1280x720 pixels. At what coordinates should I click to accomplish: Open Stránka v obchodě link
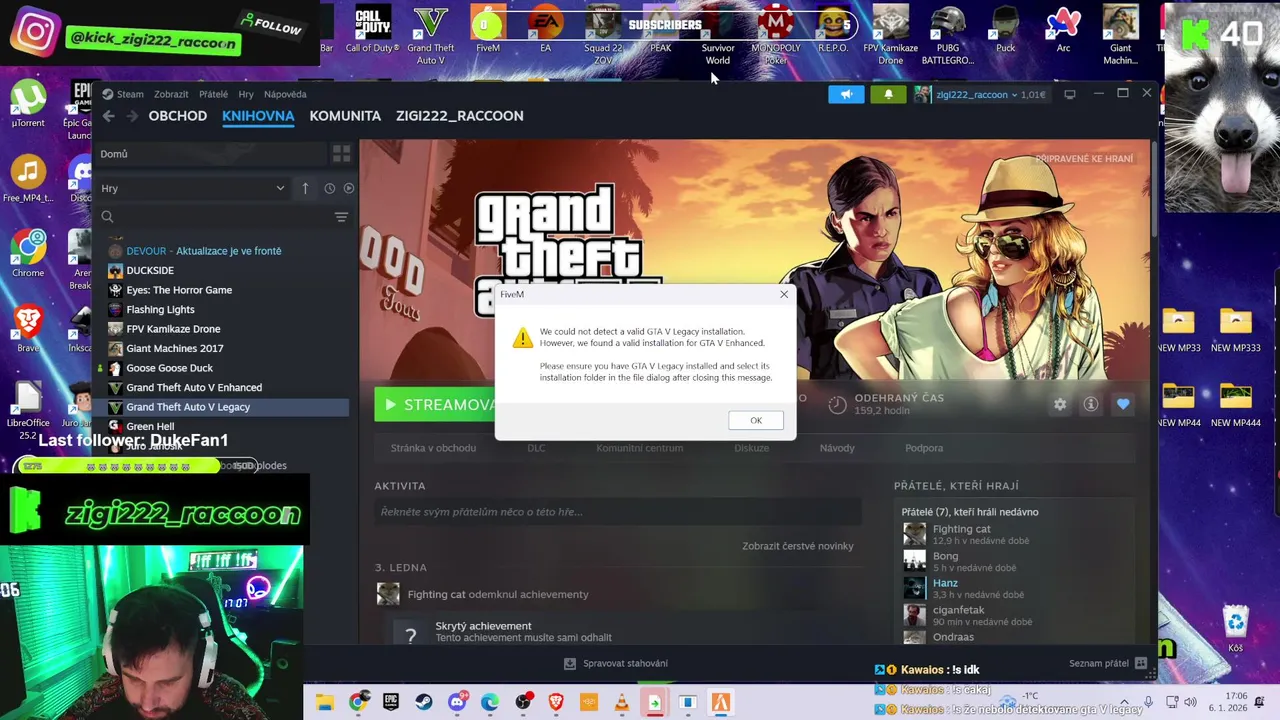pyautogui.click(x=433, y=448)
